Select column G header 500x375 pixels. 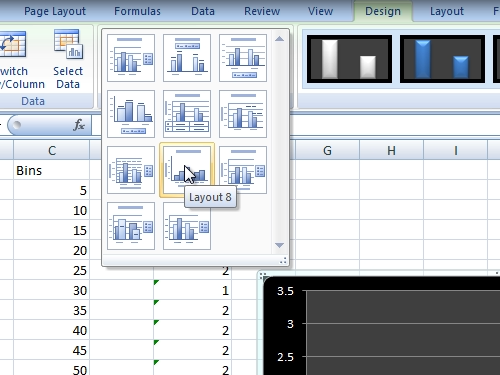(327, 150)
